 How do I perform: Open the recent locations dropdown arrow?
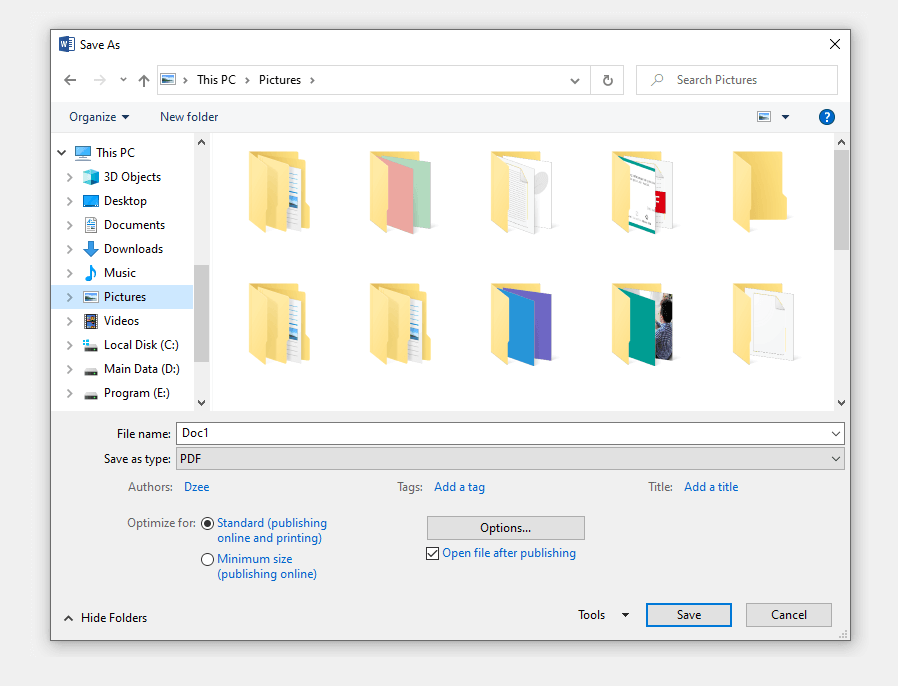tap(123, 80)
